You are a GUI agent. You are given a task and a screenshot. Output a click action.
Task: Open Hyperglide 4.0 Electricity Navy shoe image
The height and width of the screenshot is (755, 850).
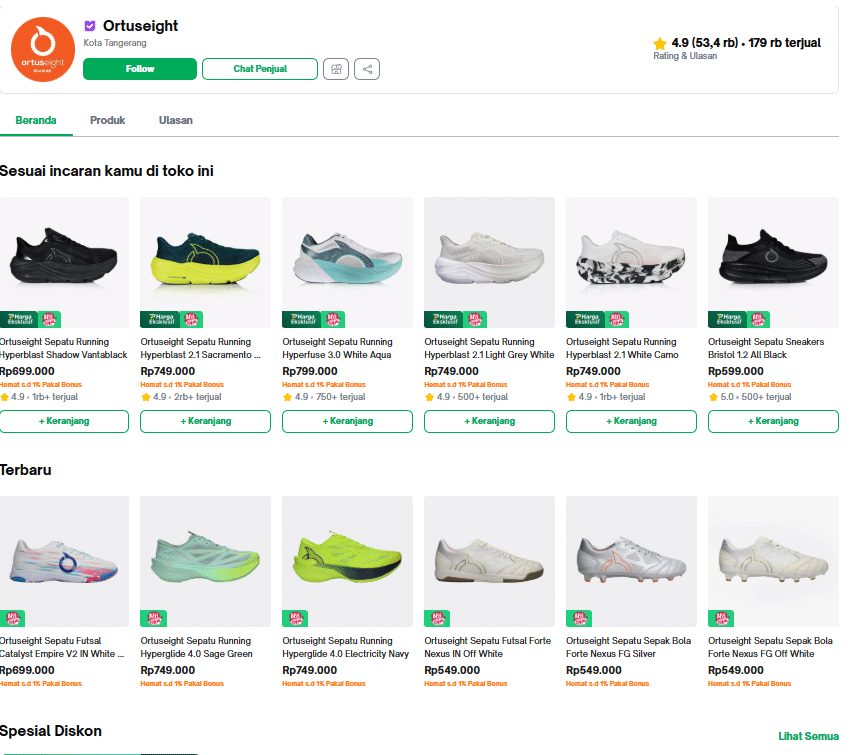347,562
